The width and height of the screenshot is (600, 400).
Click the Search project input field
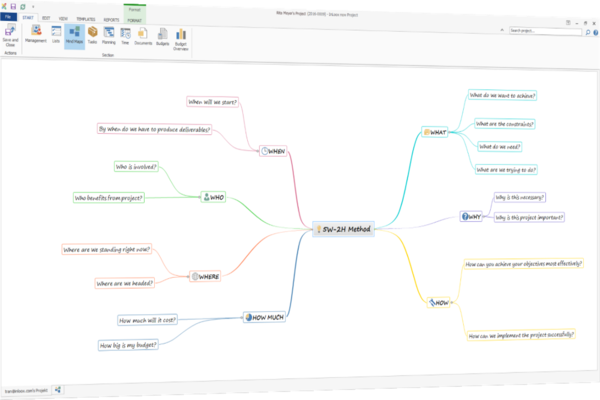point(545,31)
